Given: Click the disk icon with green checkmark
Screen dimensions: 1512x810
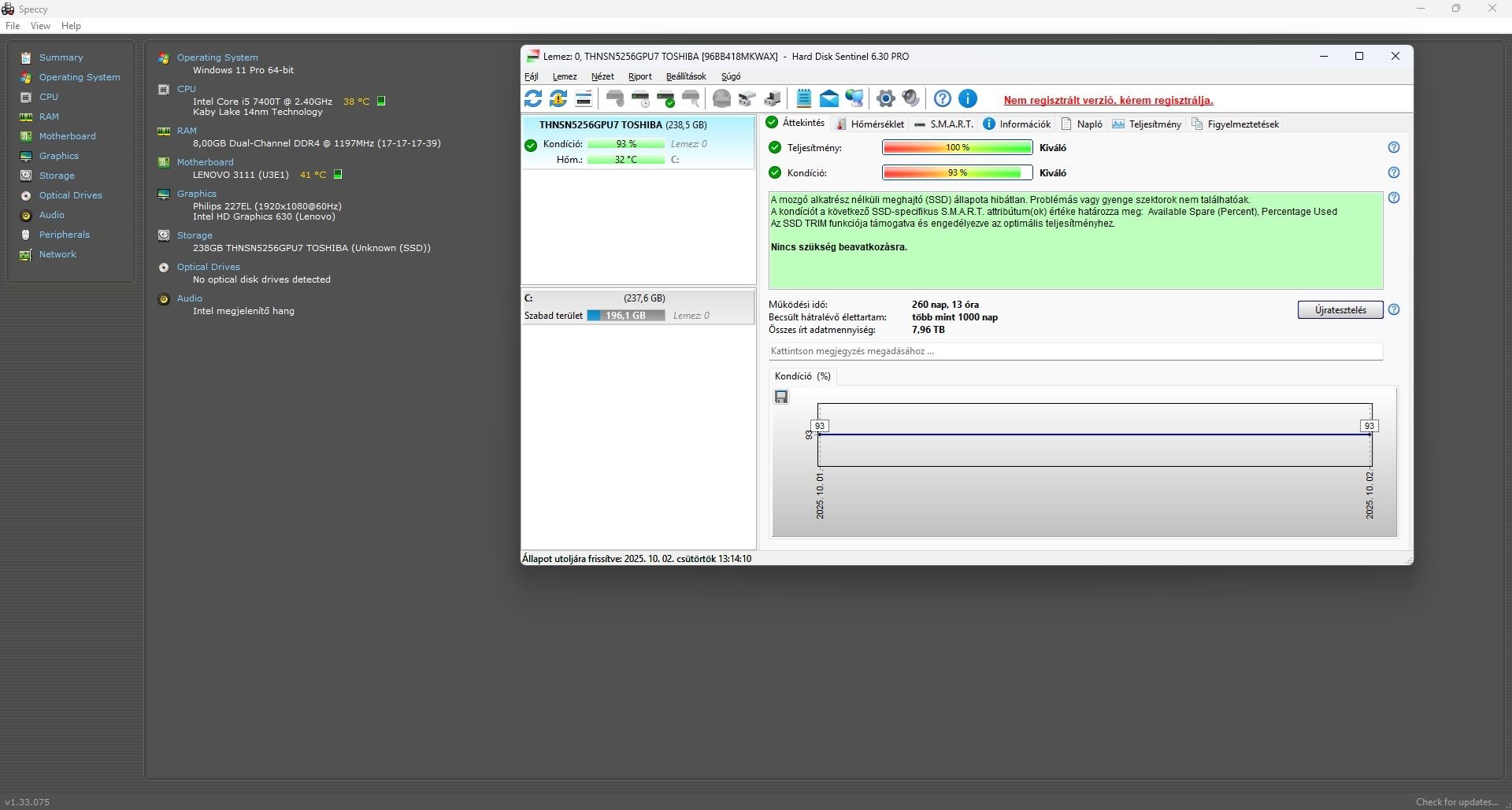Looking at the screenshot, I should (x=665, y=98).
